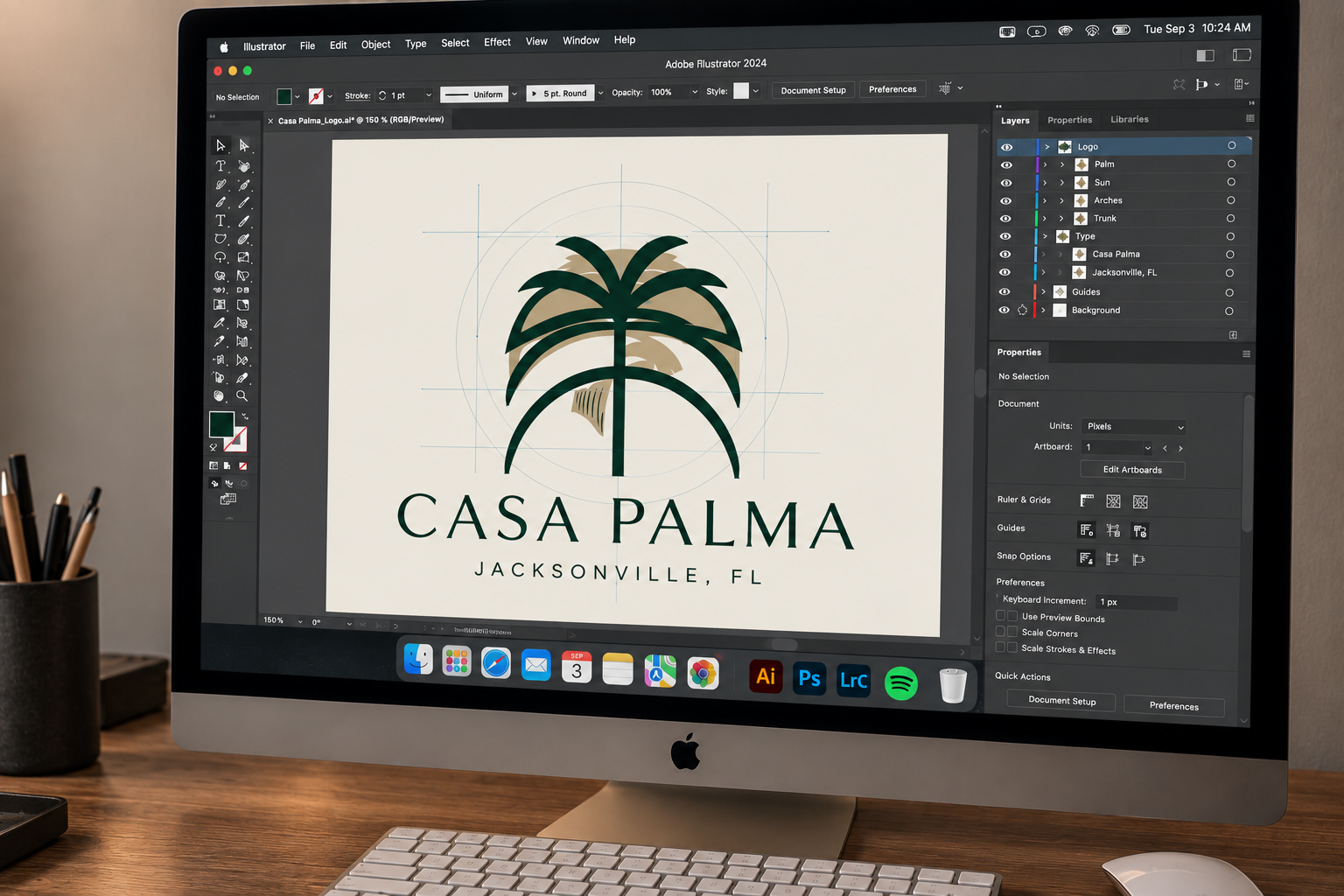1344x896 pixels.
Task: Click Document Setup in control bar
Action: [813, 90]
